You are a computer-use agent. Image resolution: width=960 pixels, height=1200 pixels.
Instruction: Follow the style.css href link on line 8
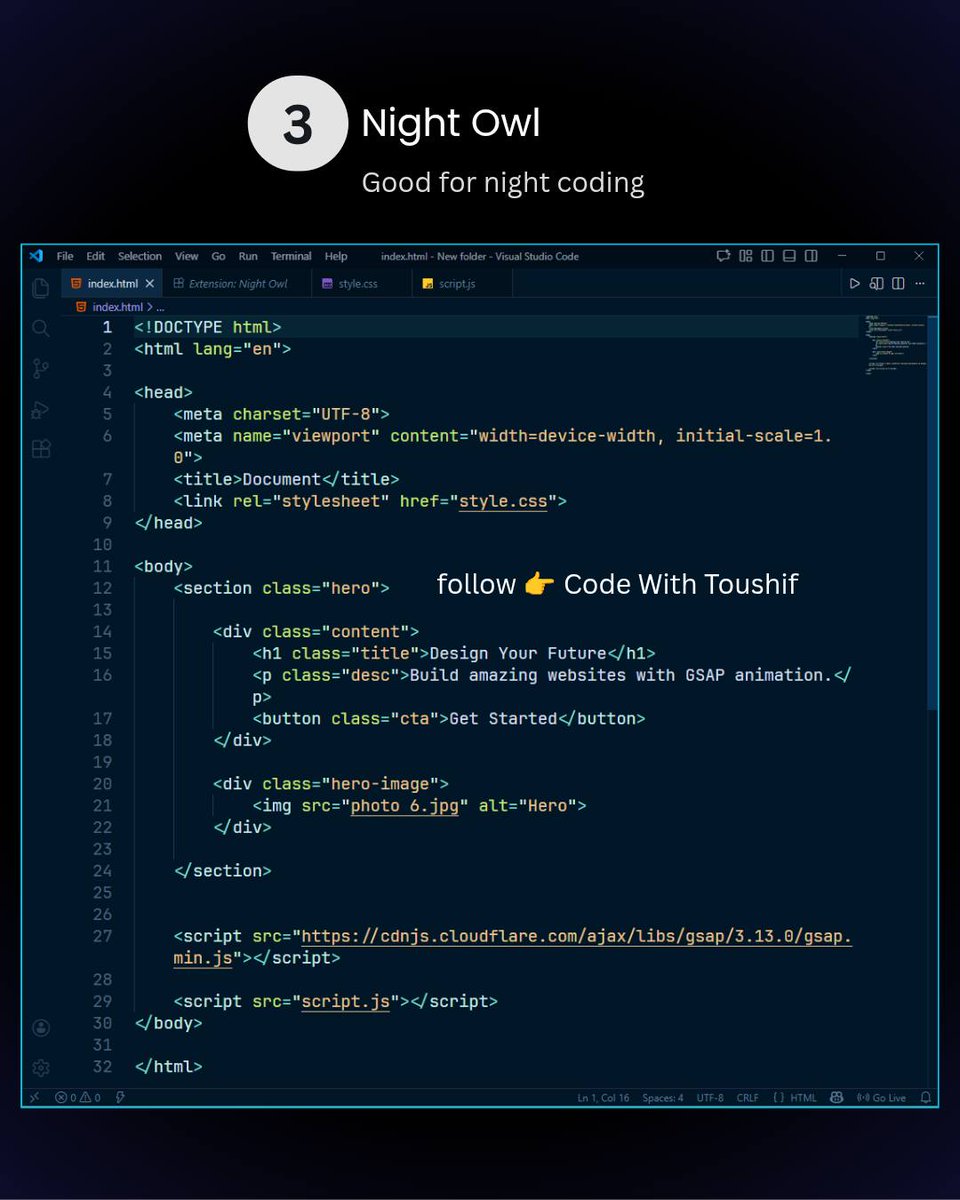pyautogui.click(x=503, y=501)
